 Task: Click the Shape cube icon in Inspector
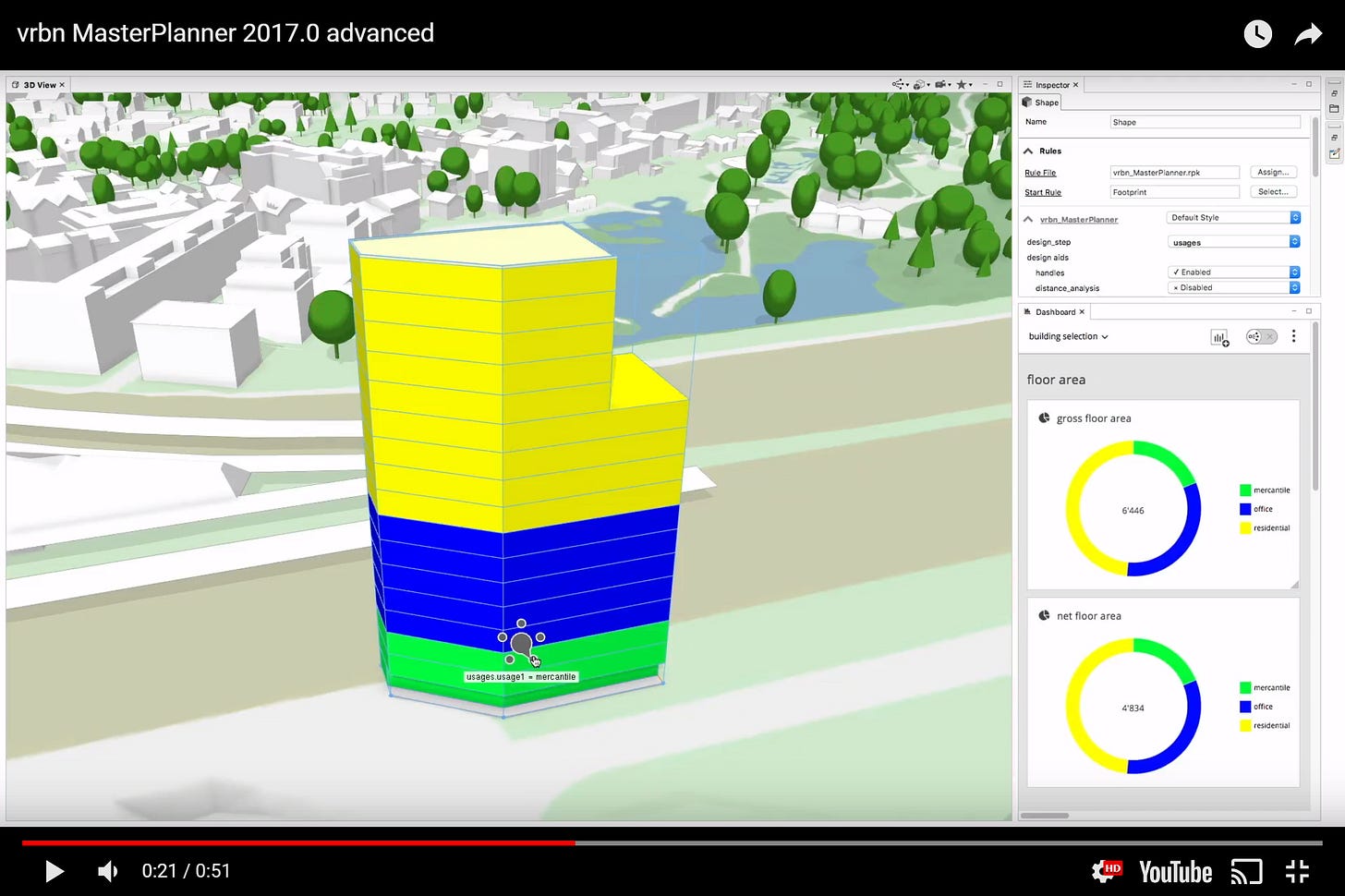[1026, 103]
